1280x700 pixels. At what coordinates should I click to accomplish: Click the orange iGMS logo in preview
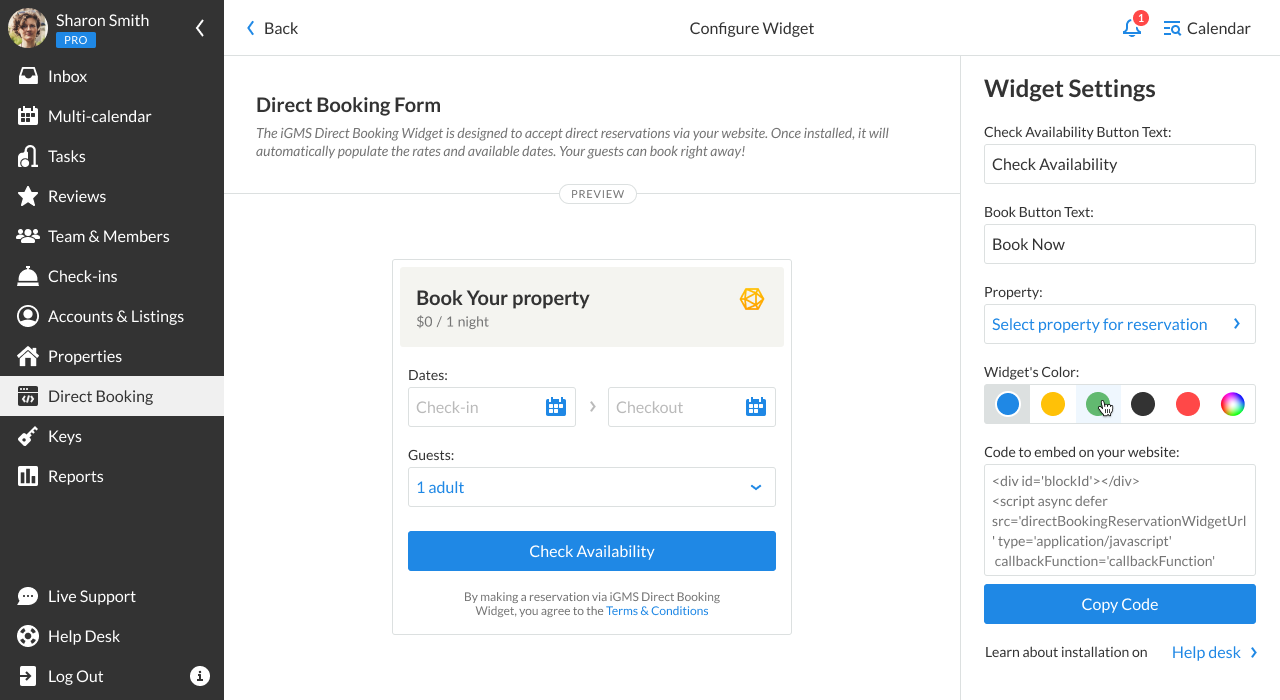click(752, 299)
